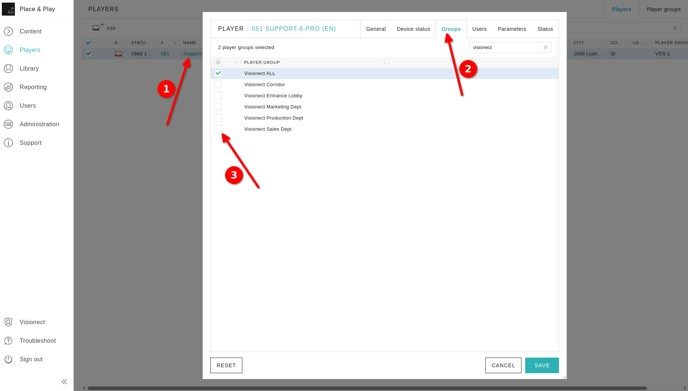This screenshot has width=688, height=391.
Task: Open the Administration sidebar icon
Action: coord(8,124)
